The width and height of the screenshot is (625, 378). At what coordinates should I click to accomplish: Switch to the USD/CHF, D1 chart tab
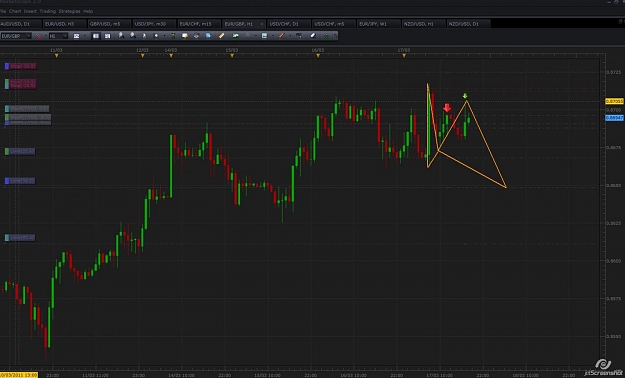pyautogui.click(x=289, y=24)
